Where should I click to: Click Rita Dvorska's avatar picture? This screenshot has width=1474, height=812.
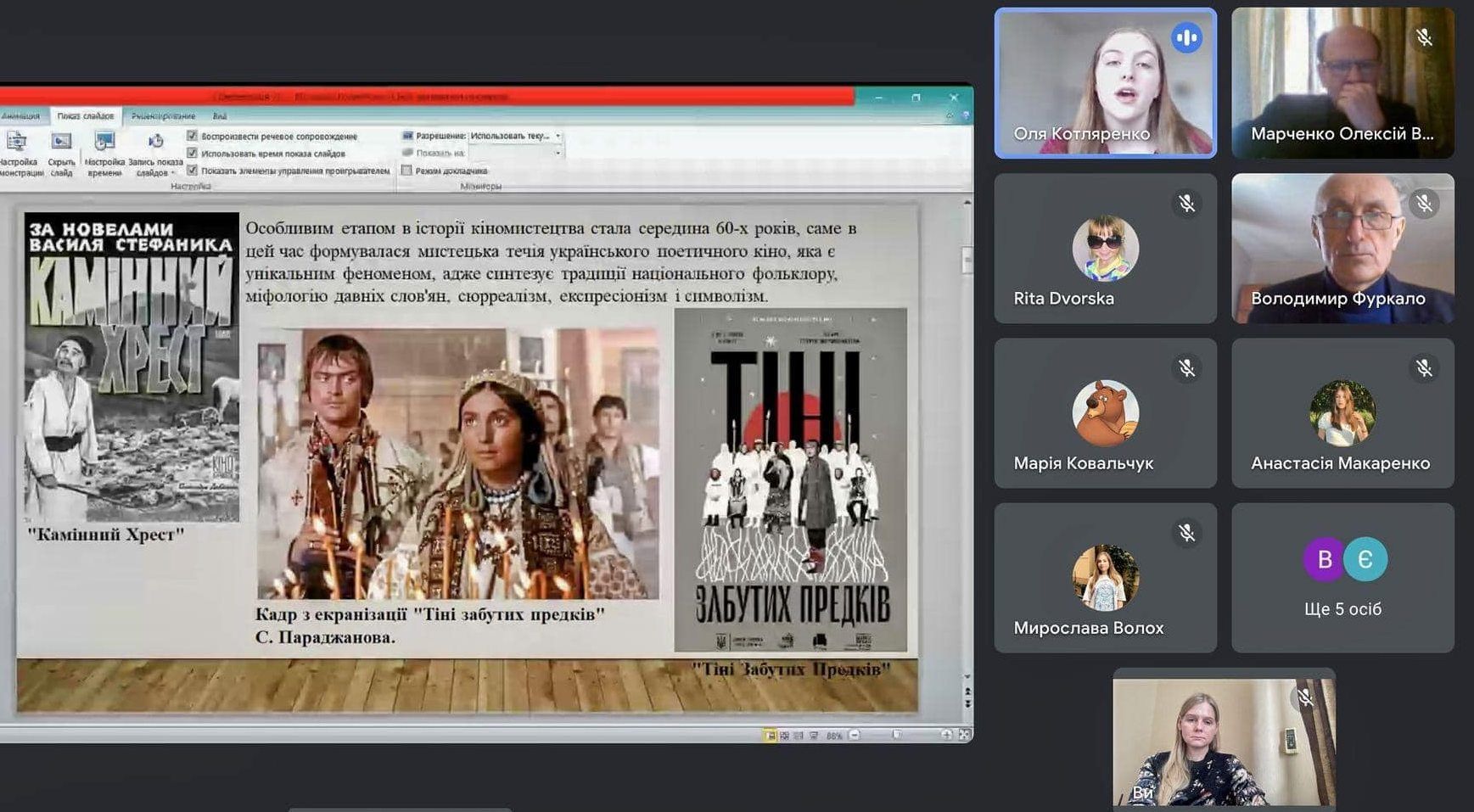point(1105,248)
